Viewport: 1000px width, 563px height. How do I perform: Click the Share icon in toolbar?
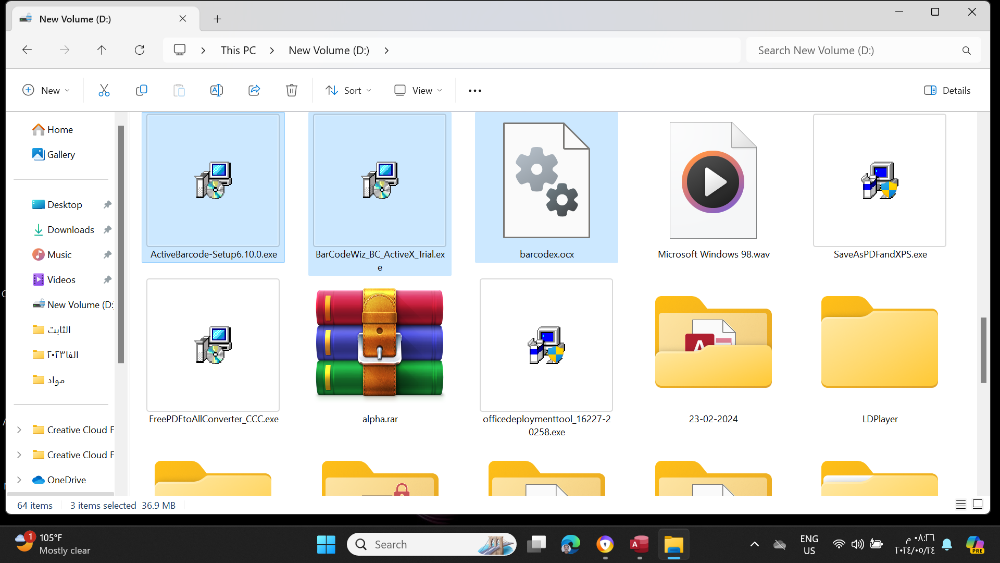(254, 91)
